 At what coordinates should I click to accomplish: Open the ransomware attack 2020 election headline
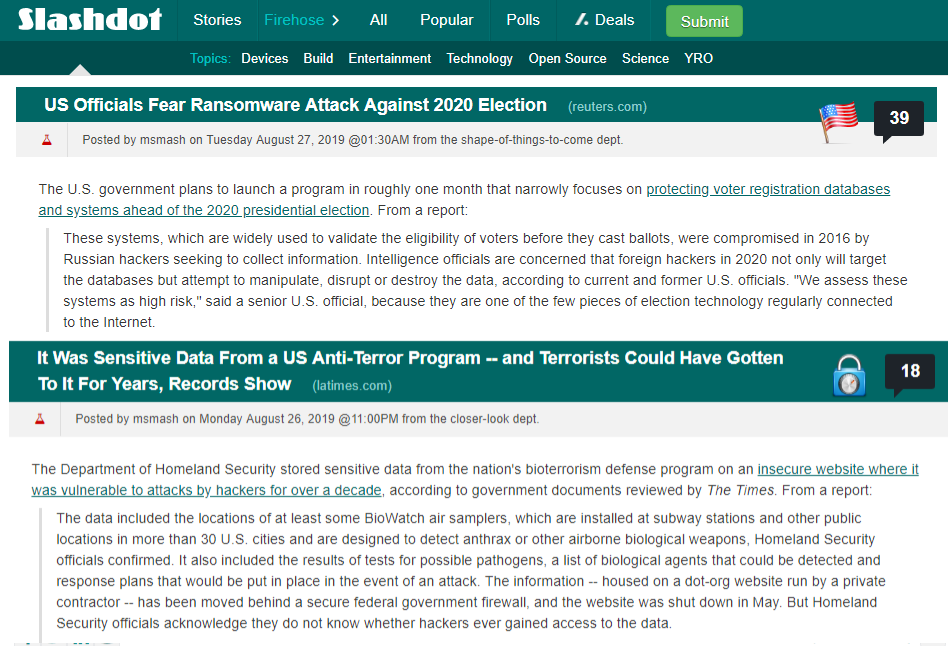pos(295,105)
